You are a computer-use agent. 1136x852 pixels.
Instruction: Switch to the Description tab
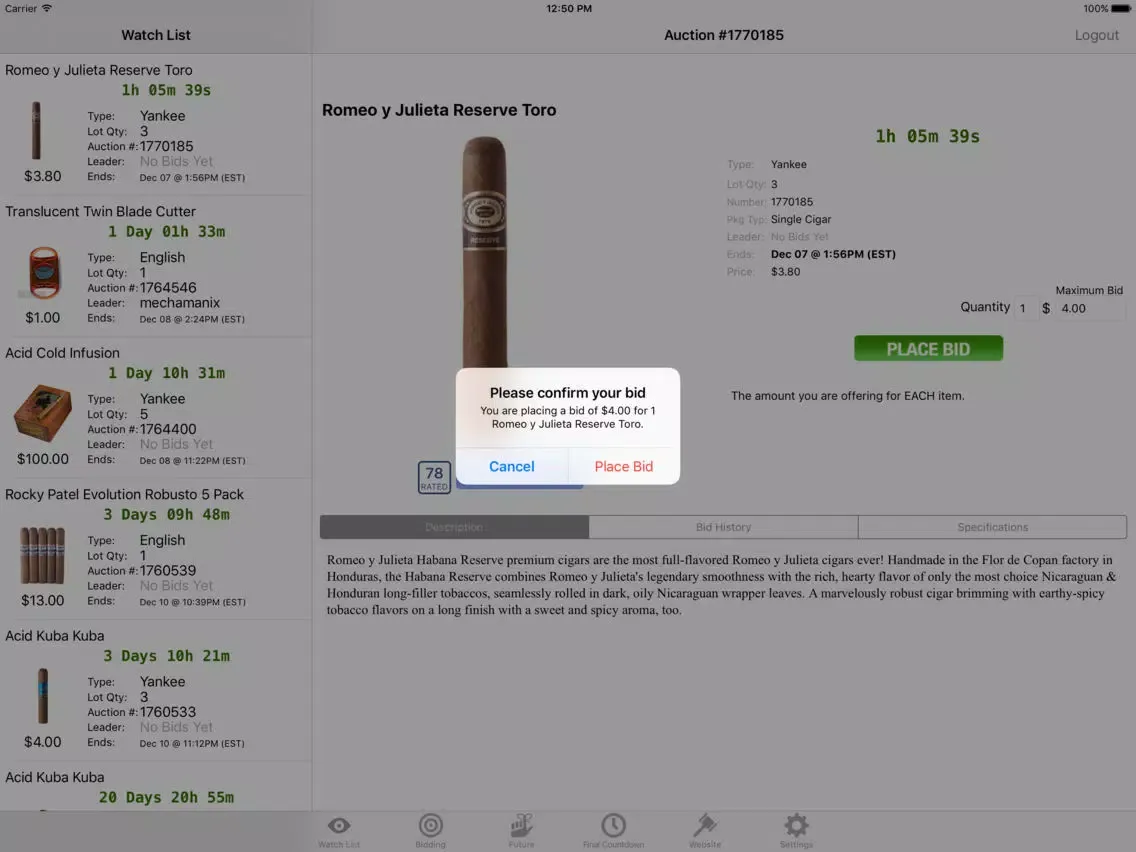pyautogui.click(x=454, y=527)
